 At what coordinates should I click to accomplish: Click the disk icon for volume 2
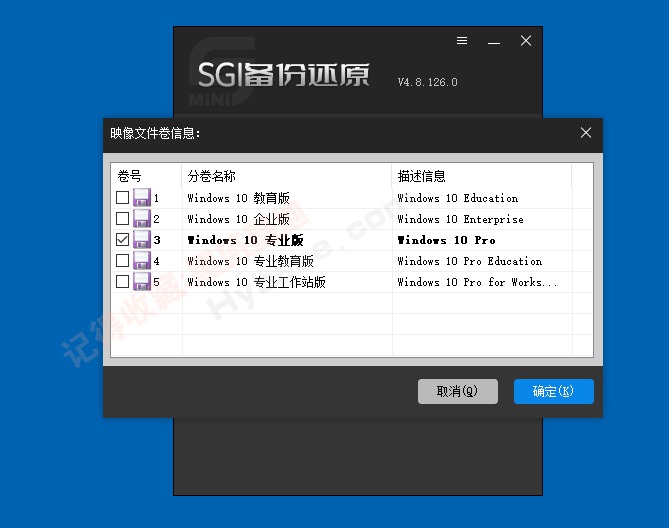[x=142, y=218]
